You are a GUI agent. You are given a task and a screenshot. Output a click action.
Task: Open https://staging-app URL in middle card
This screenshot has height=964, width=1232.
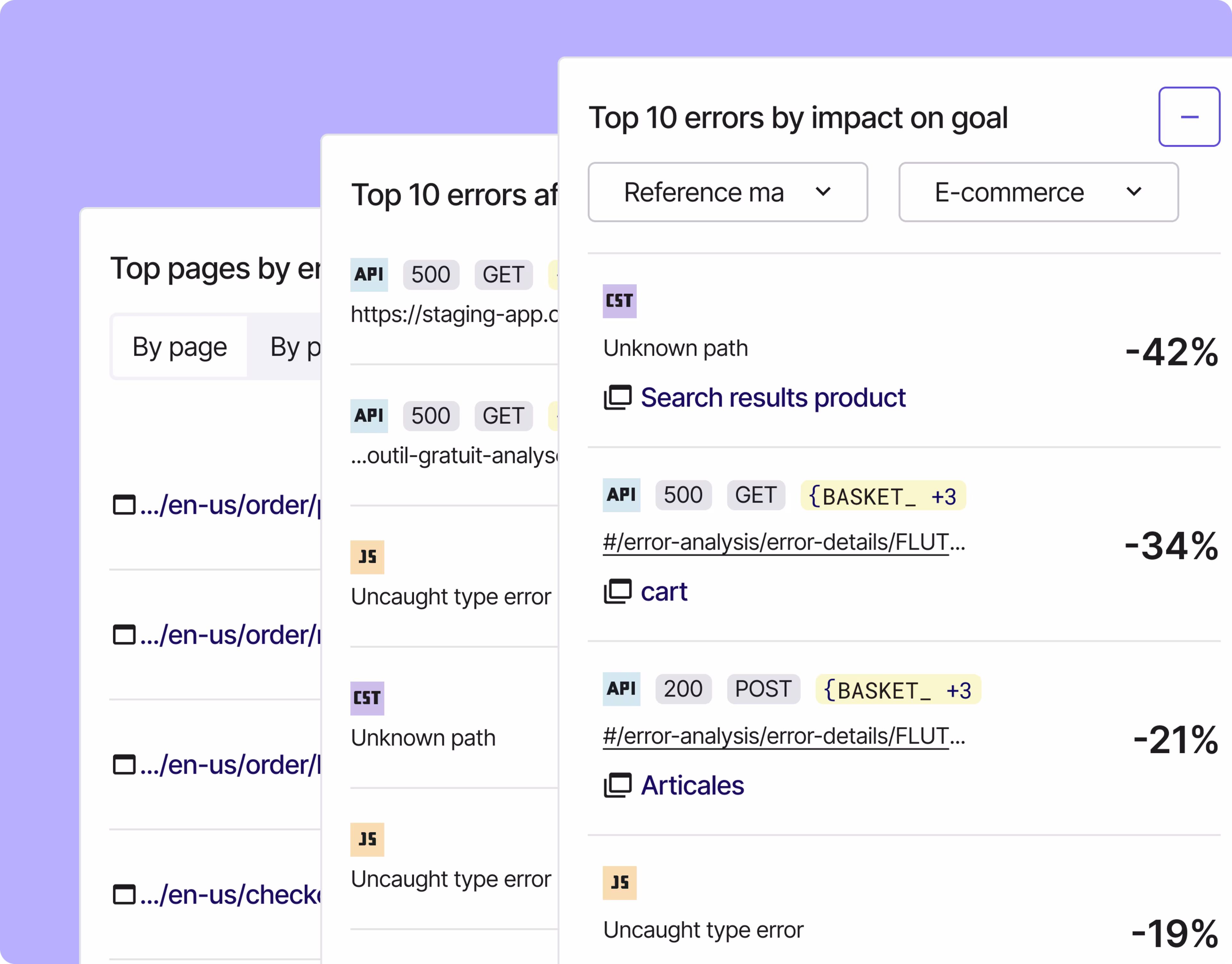point(454,314)
